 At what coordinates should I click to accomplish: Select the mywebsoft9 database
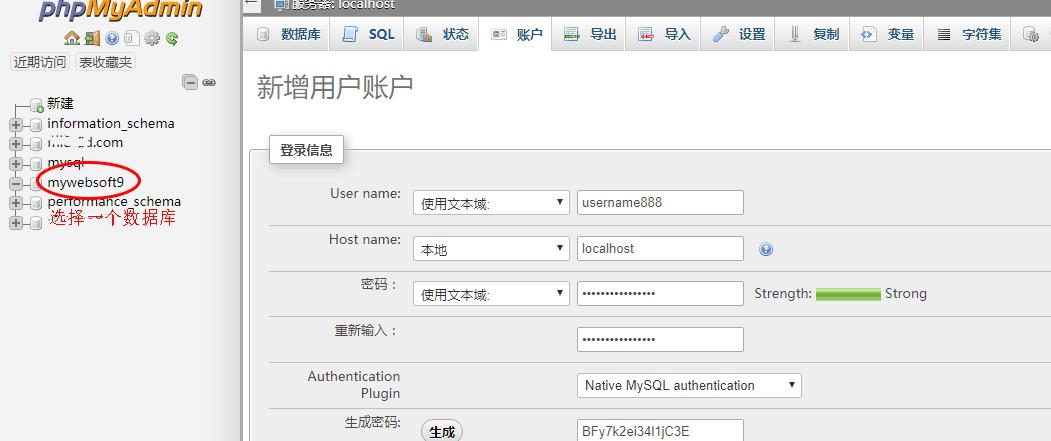(x=86, y=182)
